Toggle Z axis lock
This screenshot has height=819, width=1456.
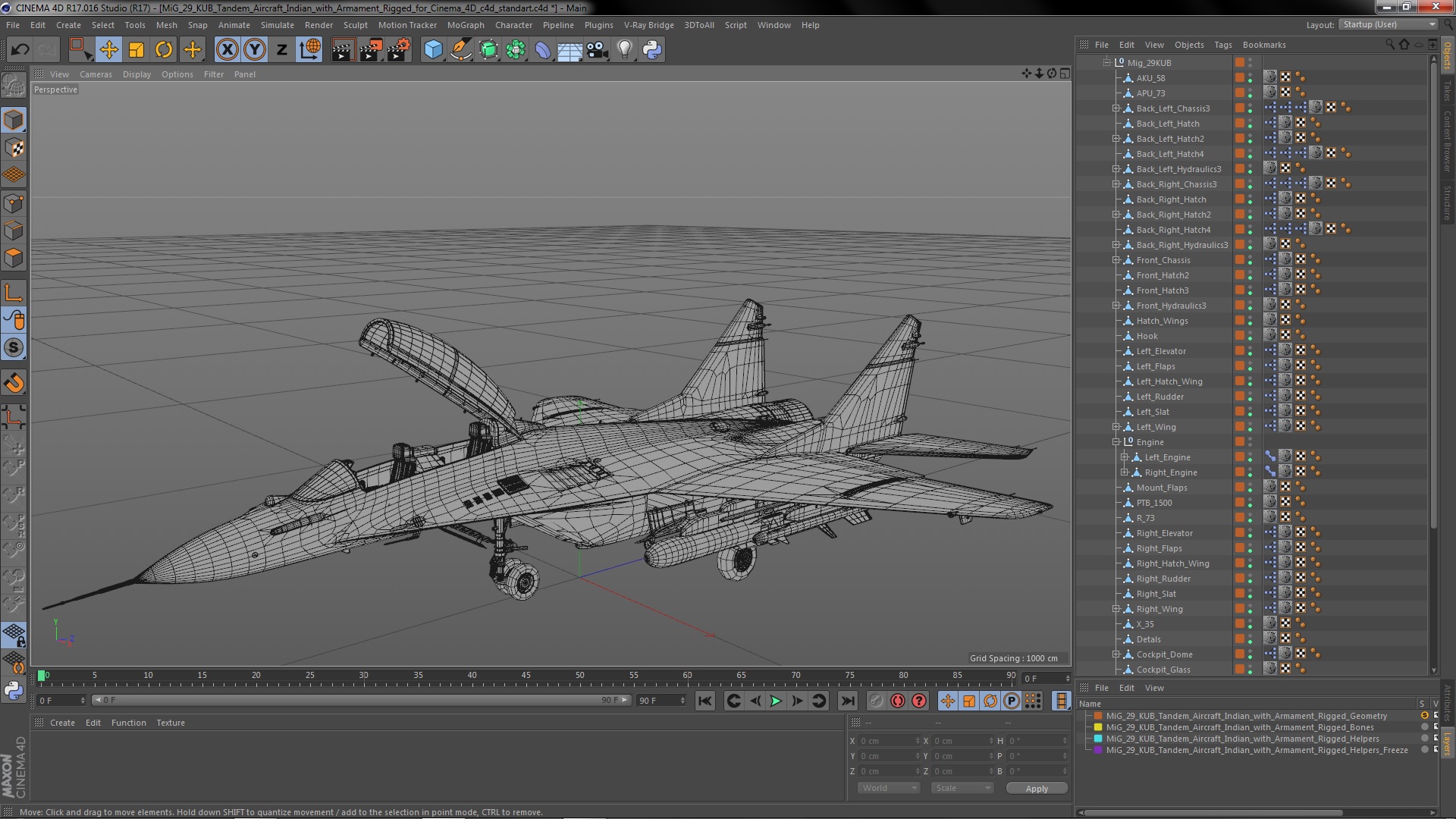[282, 50]
